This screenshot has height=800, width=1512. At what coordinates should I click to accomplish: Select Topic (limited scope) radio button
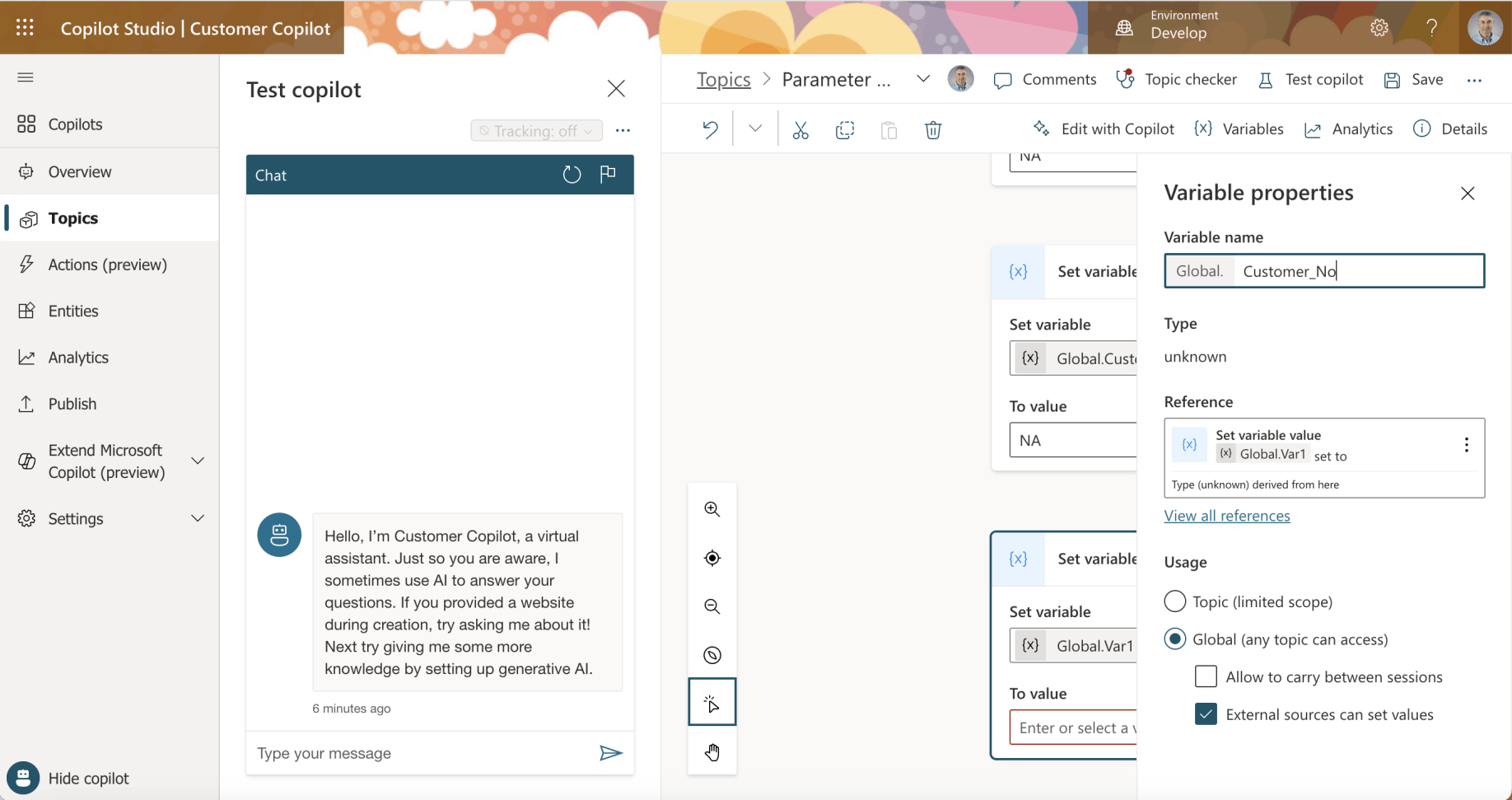[x=1175, y=601]
